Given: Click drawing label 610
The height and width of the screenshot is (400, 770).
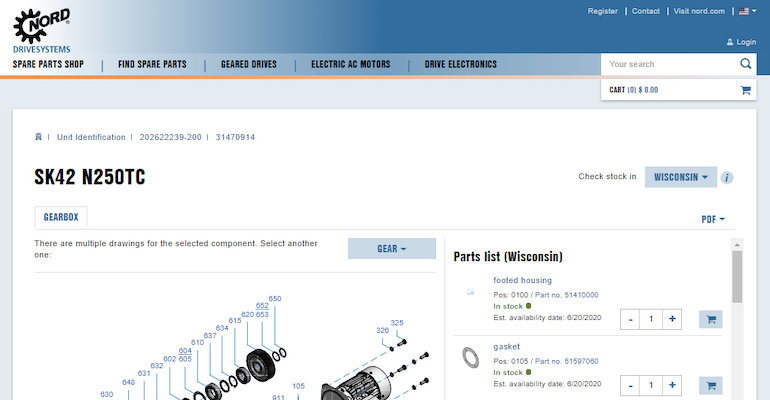Looking at the screenshot, I should coord(197,343).
